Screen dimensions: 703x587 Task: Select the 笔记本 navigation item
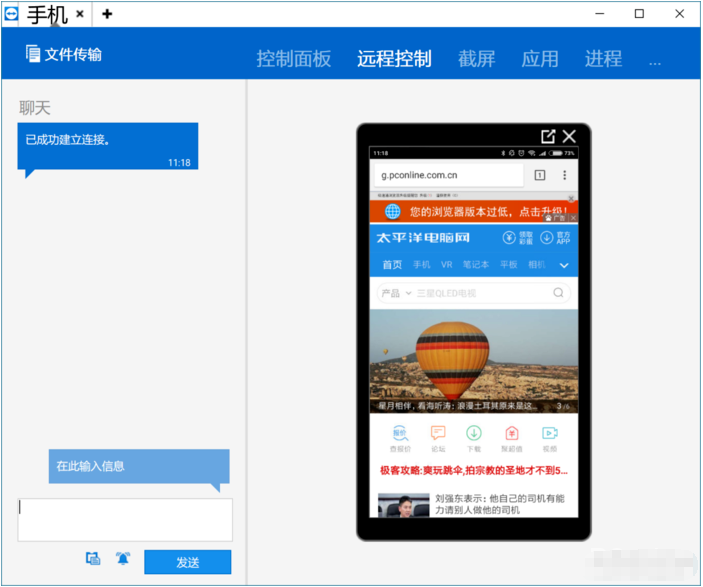476,265
